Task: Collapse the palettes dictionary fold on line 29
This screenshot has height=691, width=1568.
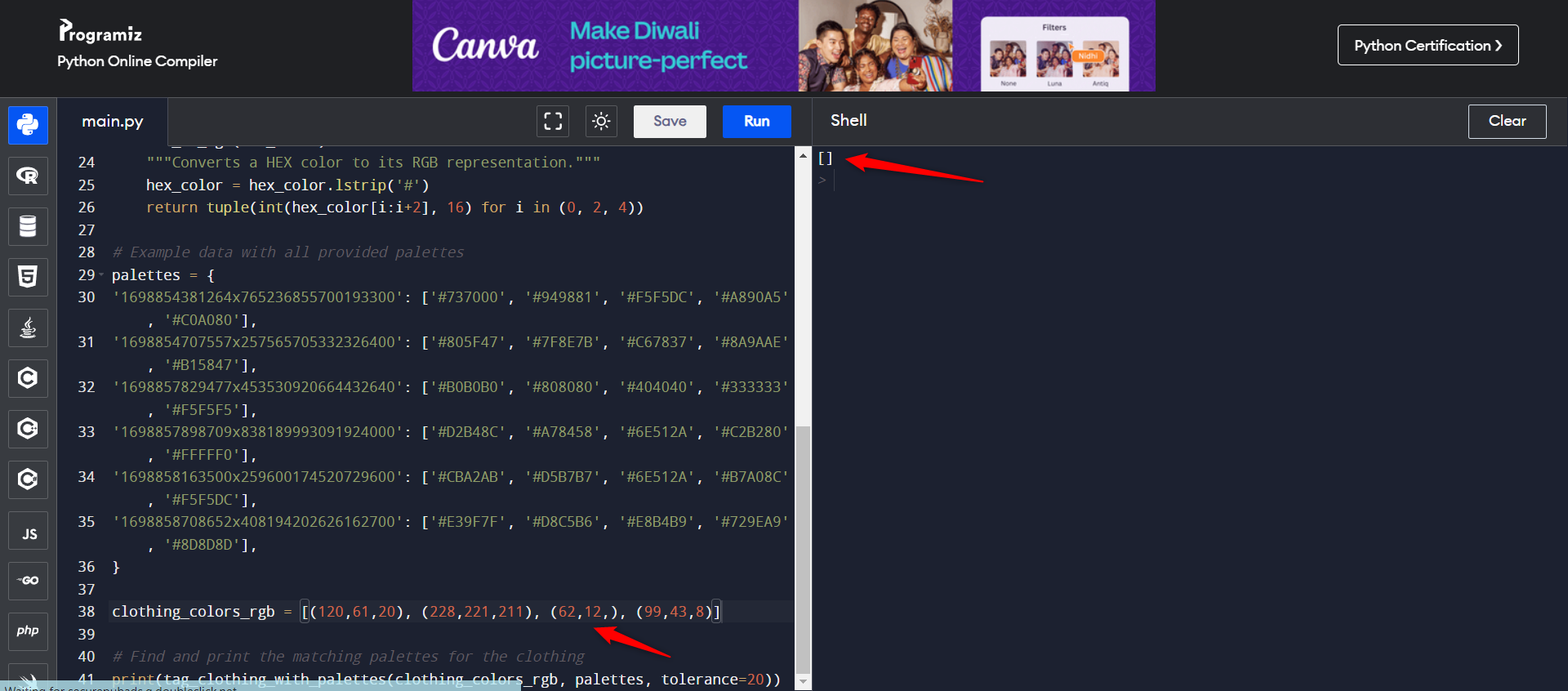Action: pyautogui.click(x=101, y=275)
